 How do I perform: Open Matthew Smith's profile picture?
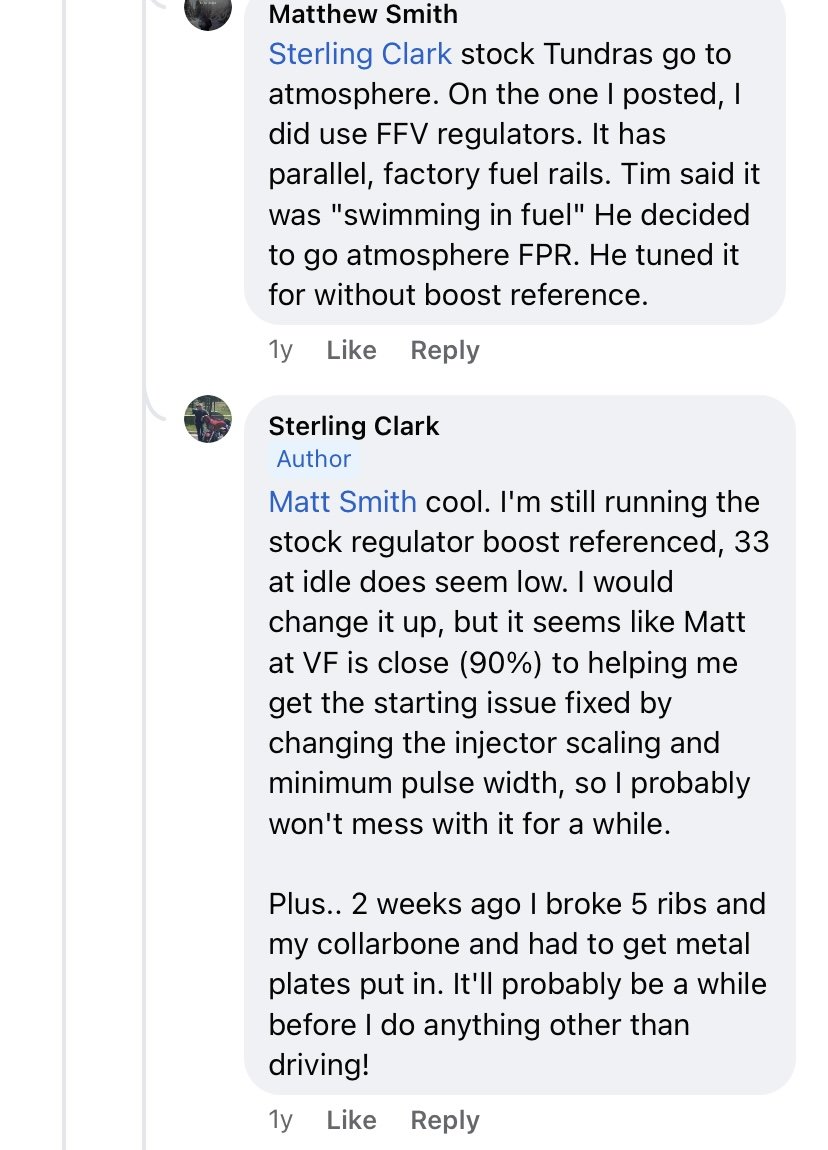(x=208, y=10)
